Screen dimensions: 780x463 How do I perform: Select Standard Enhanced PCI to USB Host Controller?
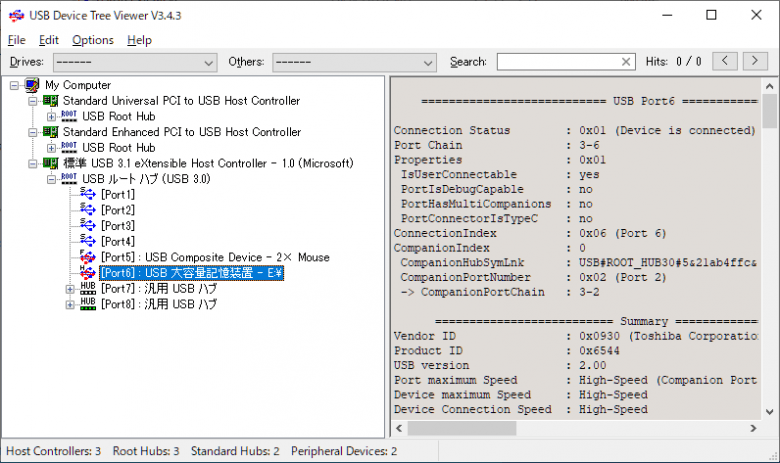182,132
